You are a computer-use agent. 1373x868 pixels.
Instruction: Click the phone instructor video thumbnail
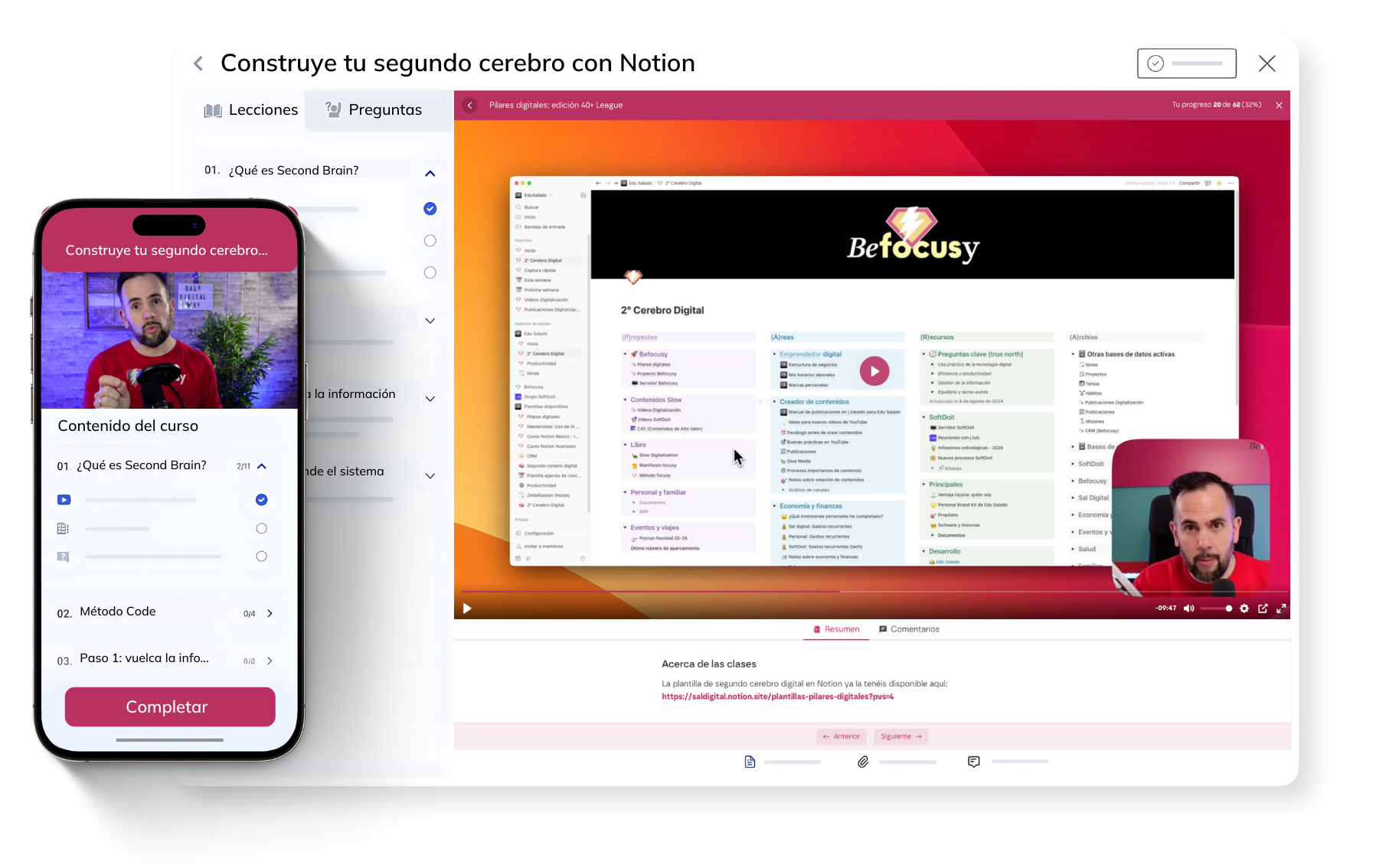169,340
